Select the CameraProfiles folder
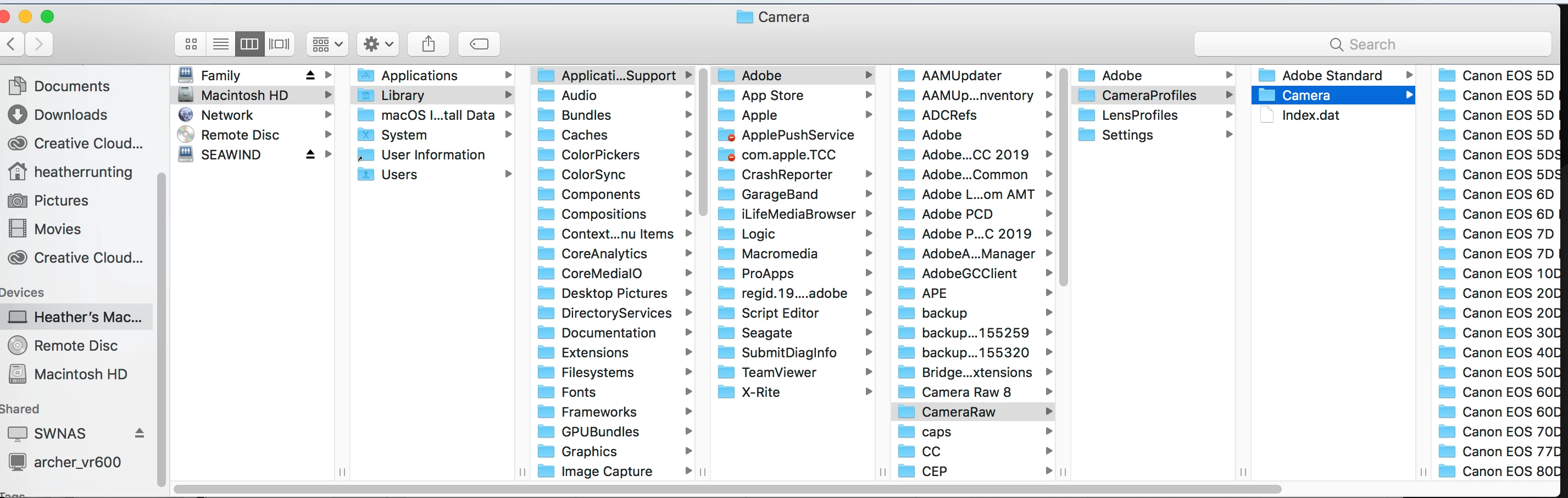Image resolution: width=1568 pixels, height=498 pixels. 1154,96
